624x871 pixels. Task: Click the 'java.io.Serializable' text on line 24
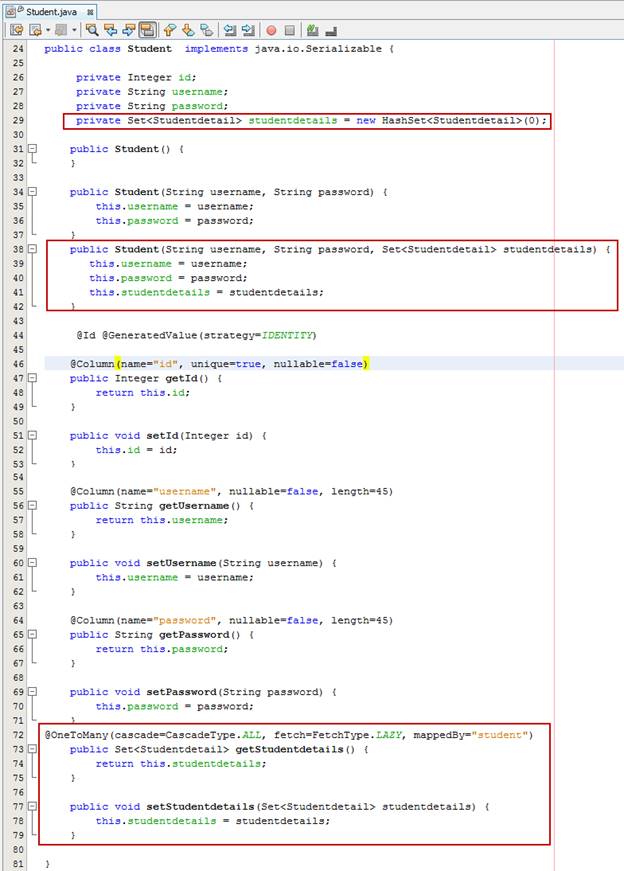pyautogui.click(x=318, y=48)
